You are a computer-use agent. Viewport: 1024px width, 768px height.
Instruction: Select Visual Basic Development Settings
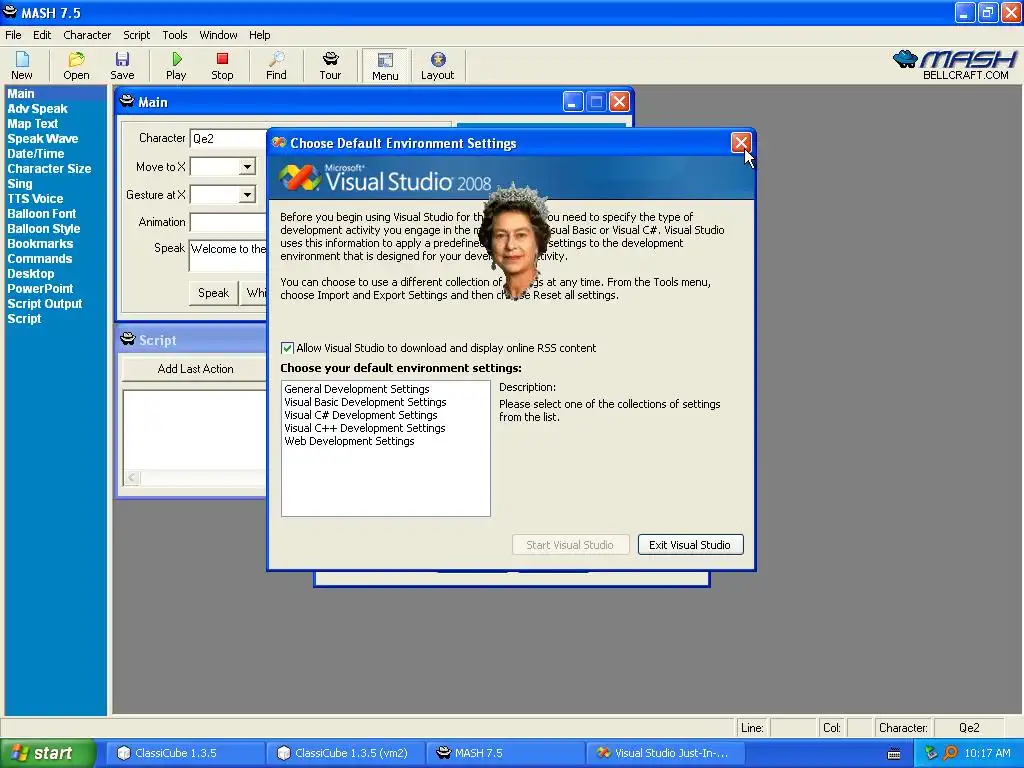(365, 402)
